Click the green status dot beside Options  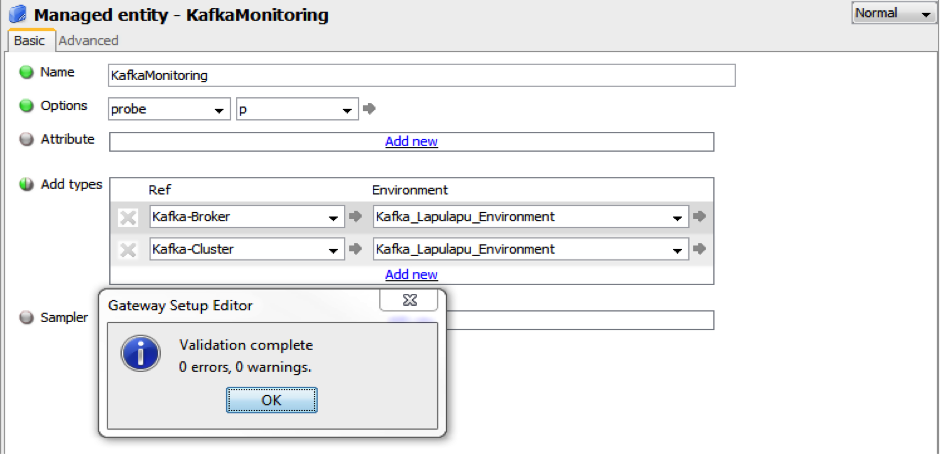coord(26,106)
